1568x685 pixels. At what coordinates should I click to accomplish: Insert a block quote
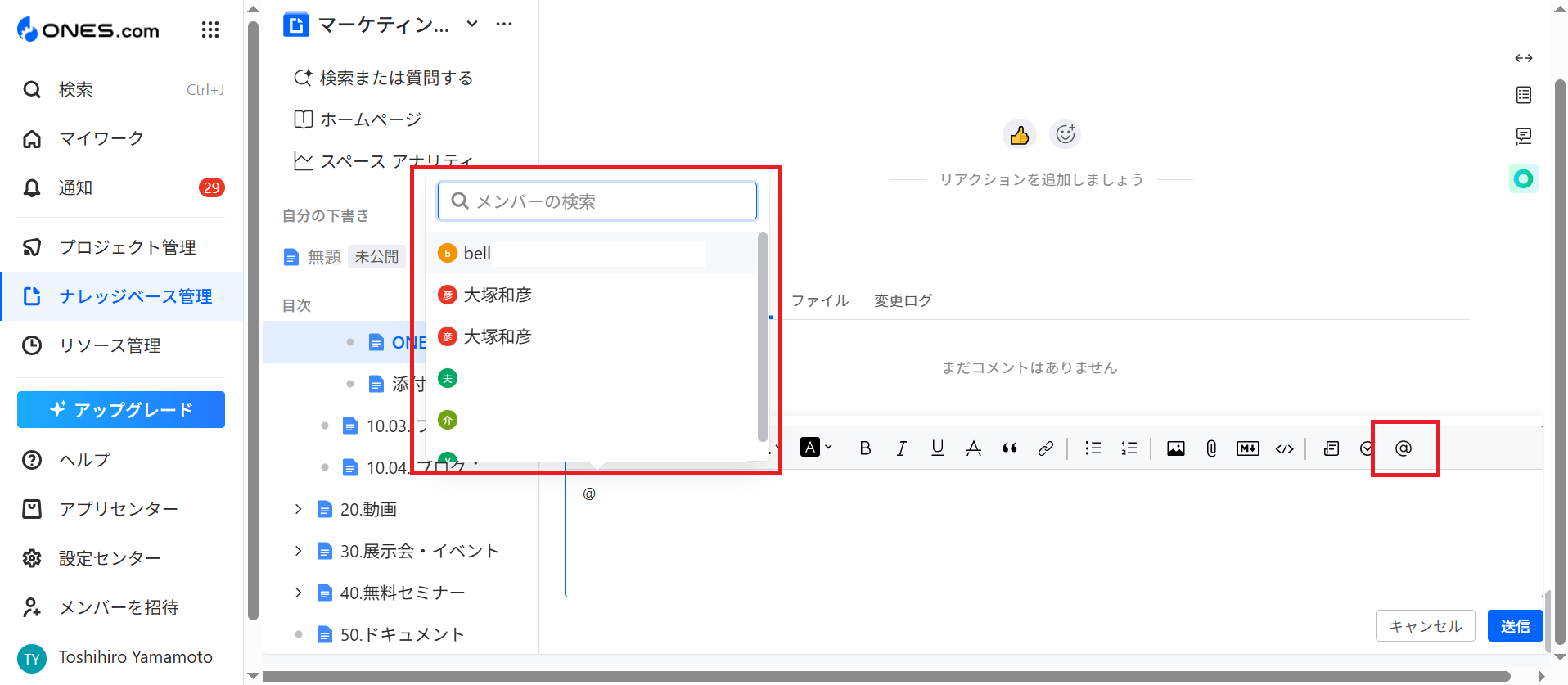[x=1009, y=448]
